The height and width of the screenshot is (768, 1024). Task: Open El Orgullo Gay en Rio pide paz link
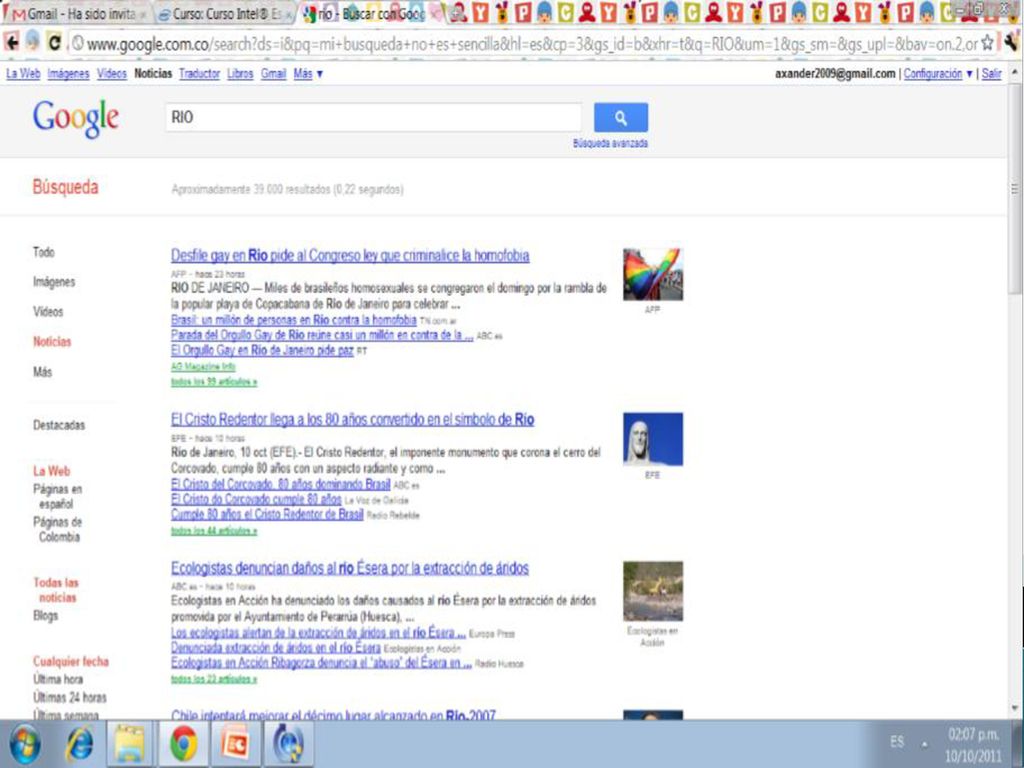pos(263,351)
